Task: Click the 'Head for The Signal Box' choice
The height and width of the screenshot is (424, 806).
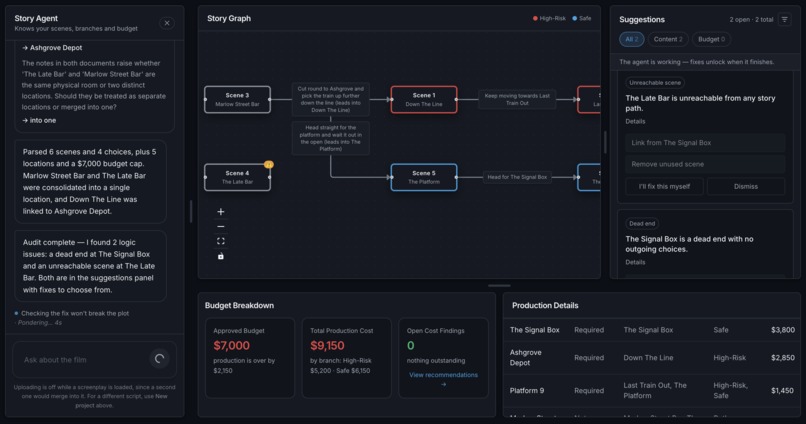Action: coord(517,177)
